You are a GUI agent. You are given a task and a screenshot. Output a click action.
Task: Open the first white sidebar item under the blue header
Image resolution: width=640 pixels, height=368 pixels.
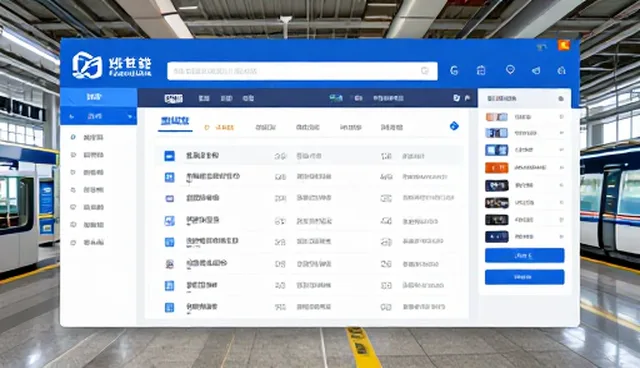coord(93,137)
